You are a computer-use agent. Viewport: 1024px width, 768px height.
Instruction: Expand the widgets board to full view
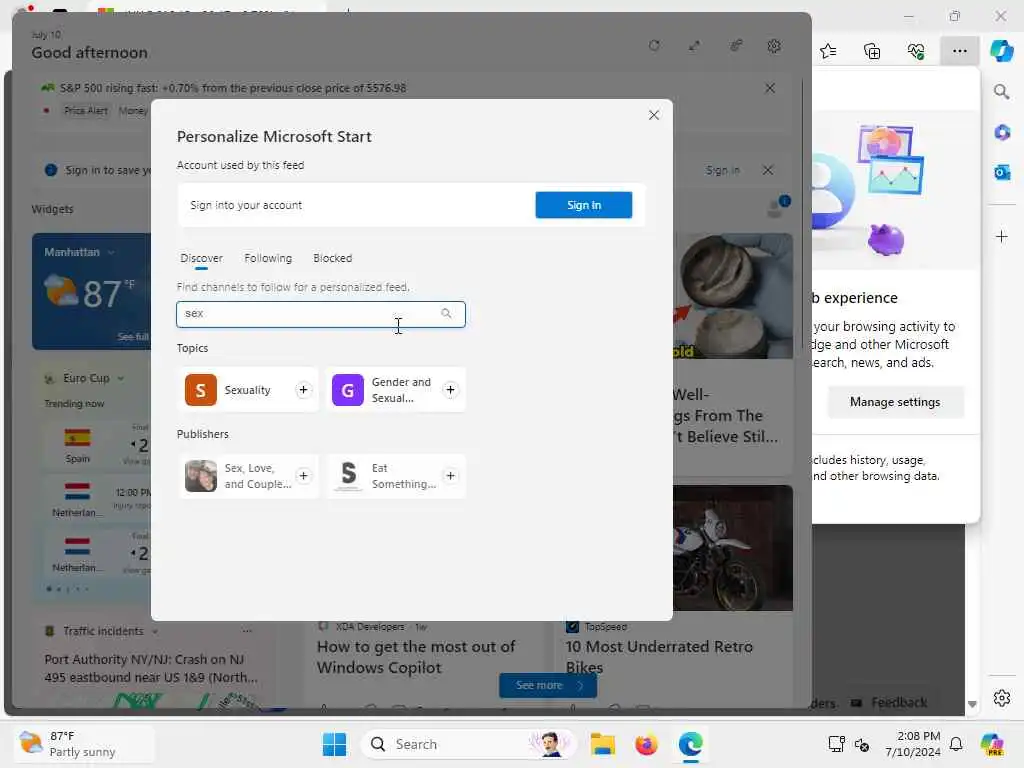[694, 46]
